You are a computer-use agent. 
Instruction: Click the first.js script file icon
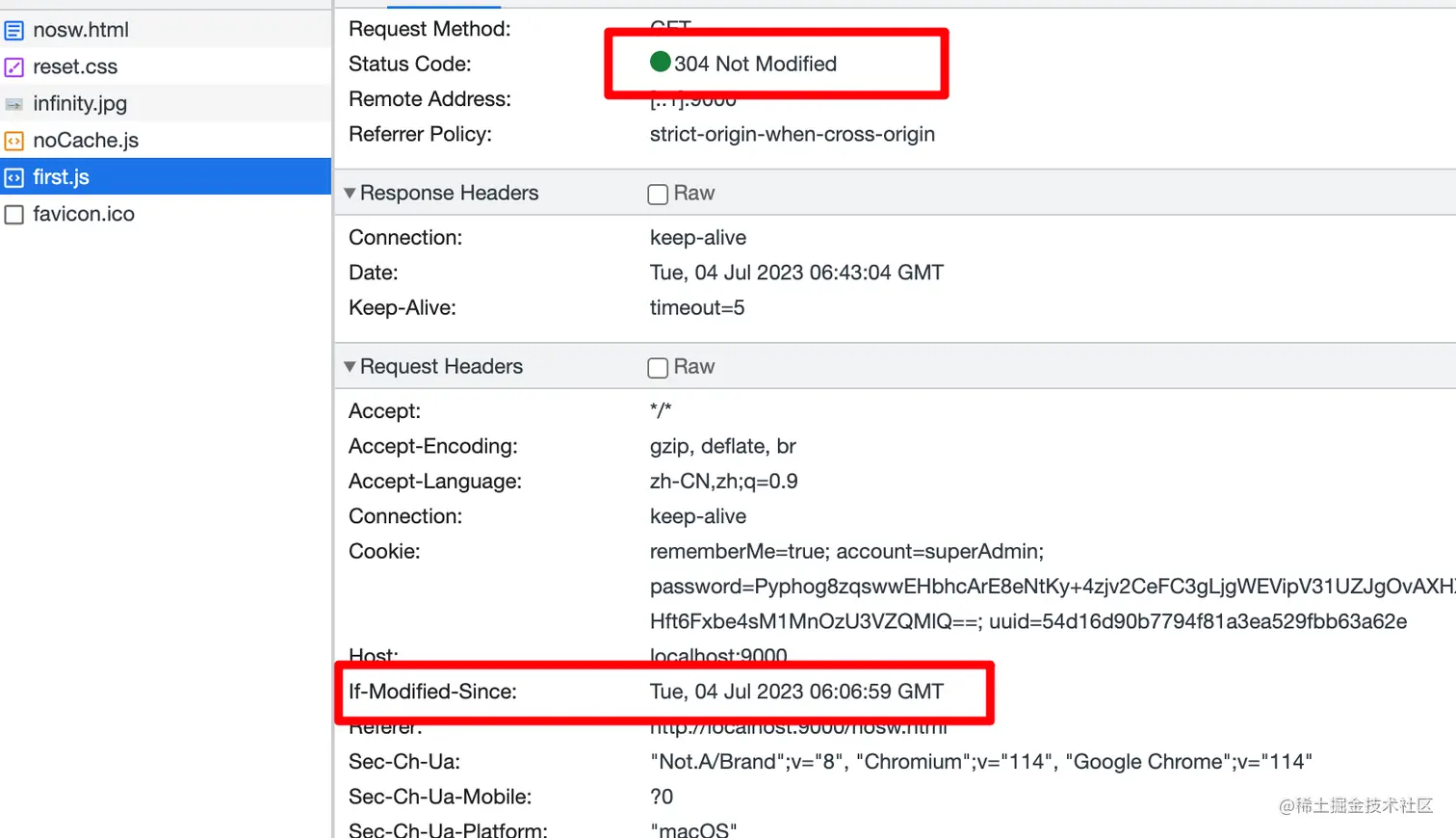click(x=13, y=177)
